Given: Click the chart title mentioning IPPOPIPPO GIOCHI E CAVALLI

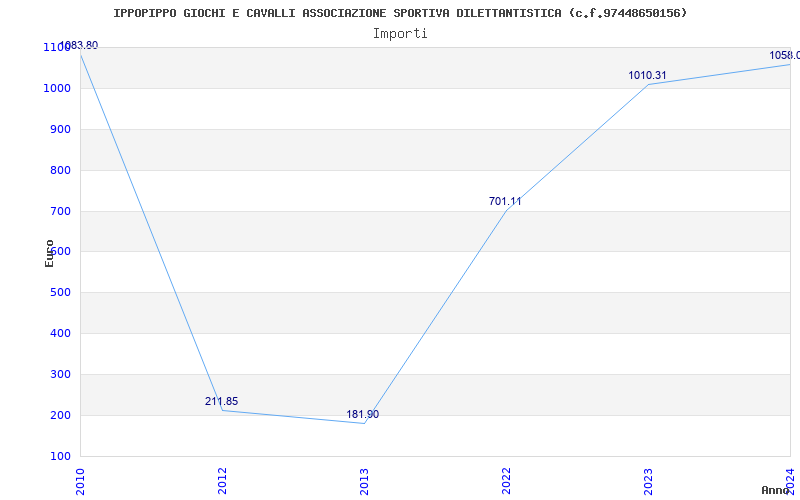Looking at the screenshot, I should [400, 13].
